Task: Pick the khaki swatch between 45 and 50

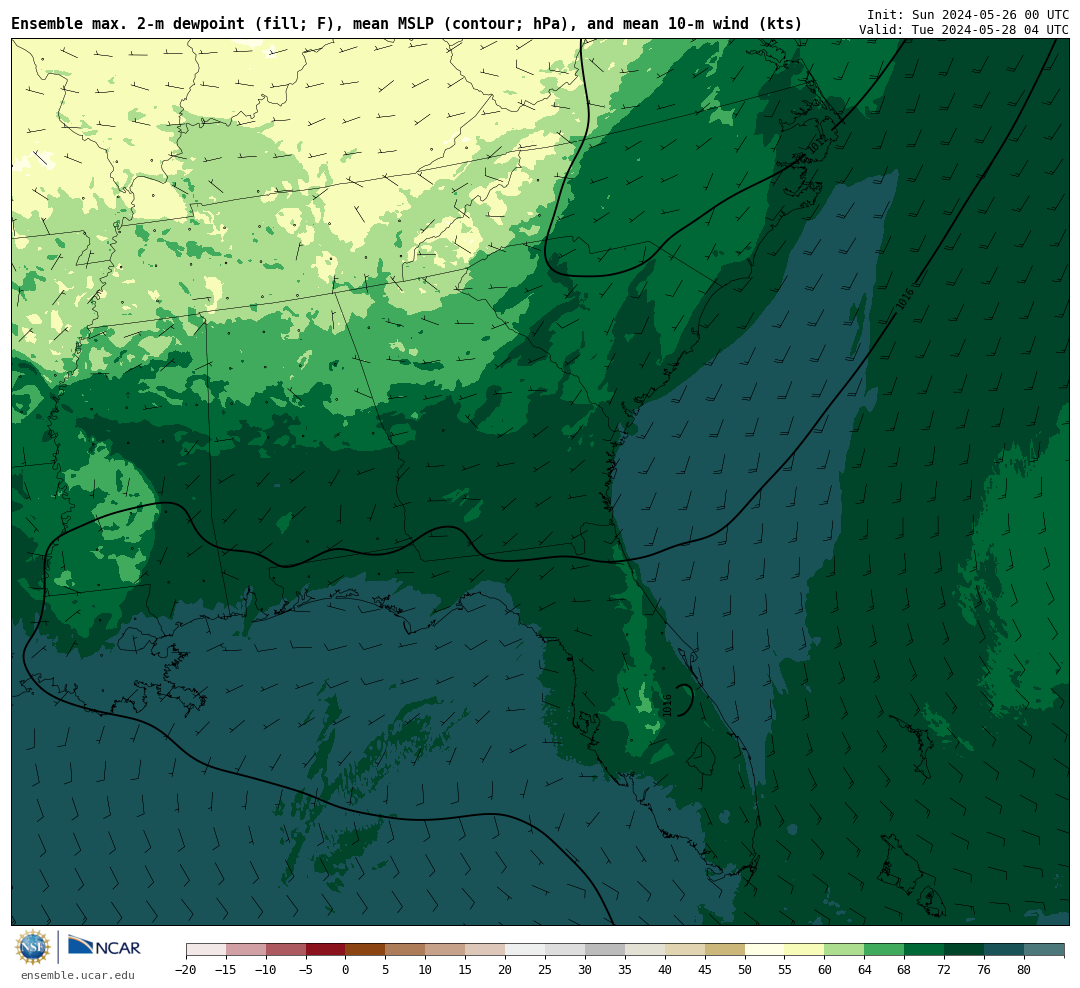Action: 725,950
